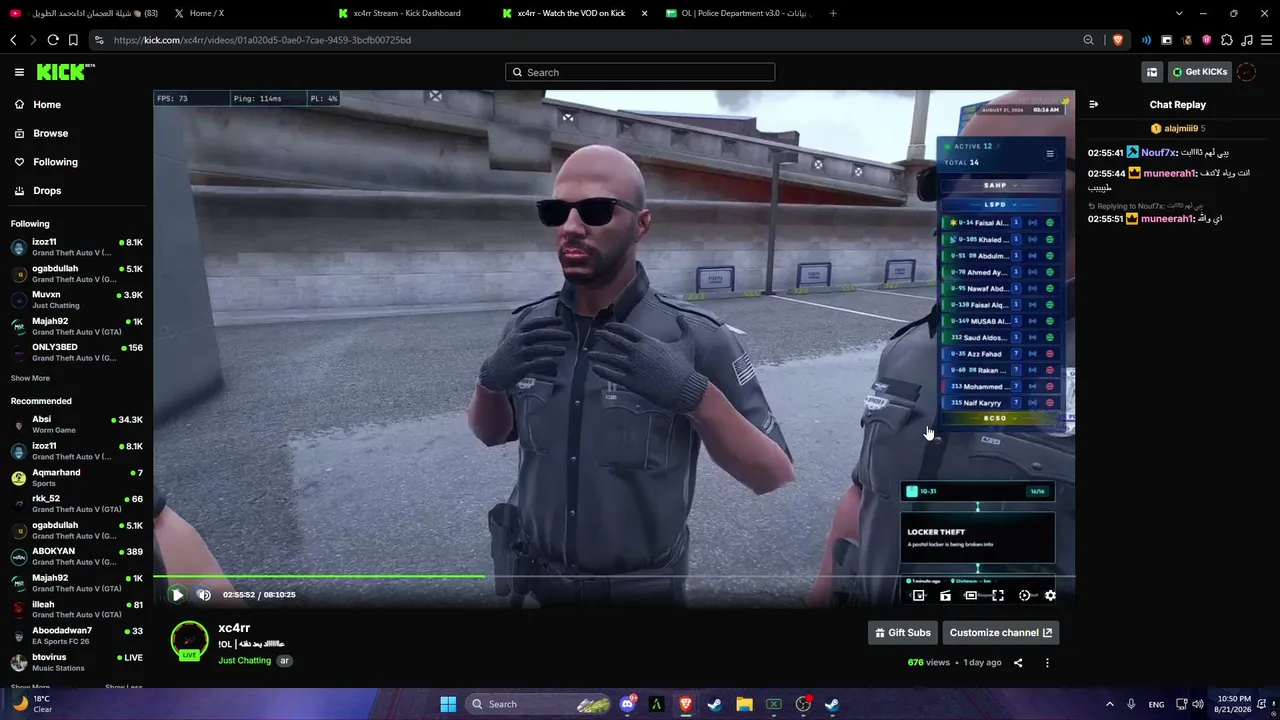Open video player settings gear
The height and width of the screenshot is (720, 1280).
click(x=1050, y=595)
